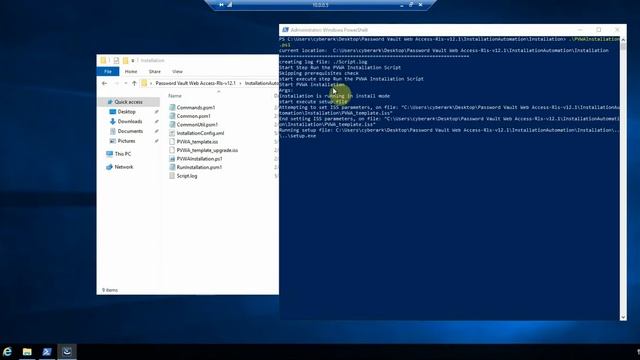Click the pin icon beside Pictures
This screenshot has height=360, width=640.
pos(156,141)
